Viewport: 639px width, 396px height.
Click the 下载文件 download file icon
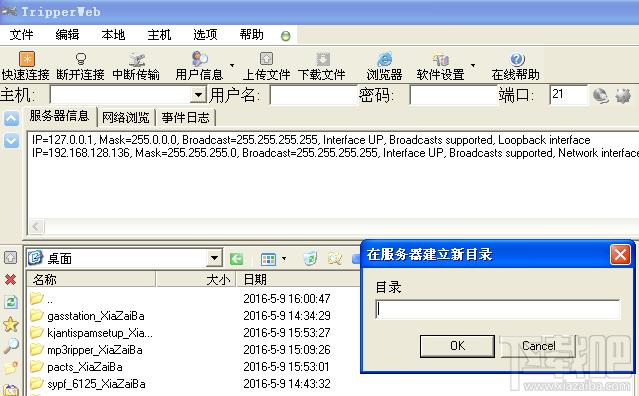(322, 59)
